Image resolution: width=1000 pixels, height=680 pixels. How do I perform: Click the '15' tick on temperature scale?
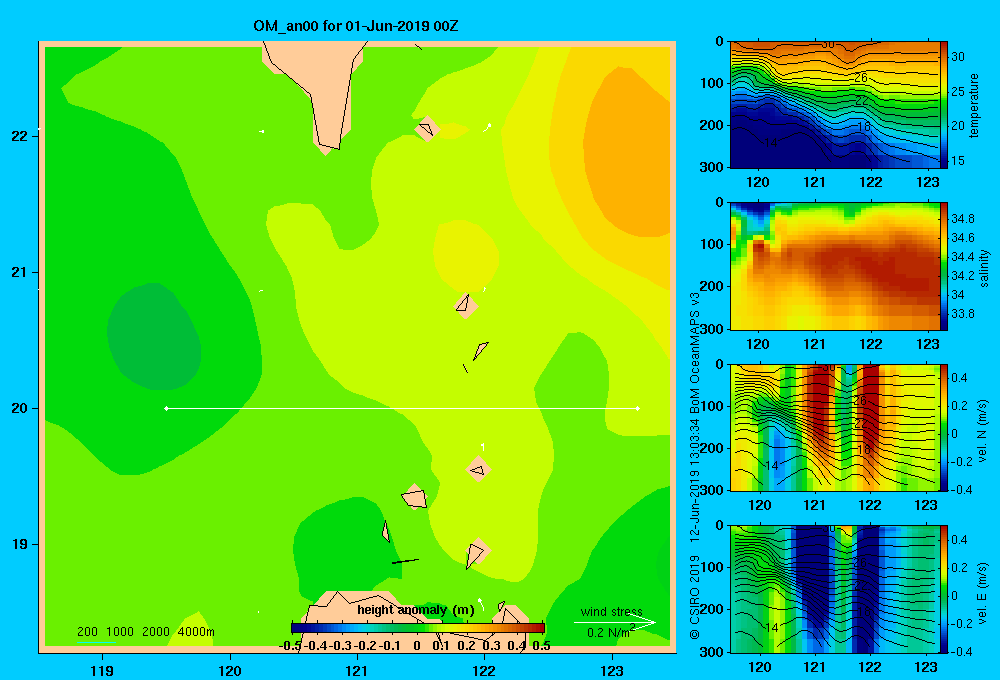[x=958, y=161]
